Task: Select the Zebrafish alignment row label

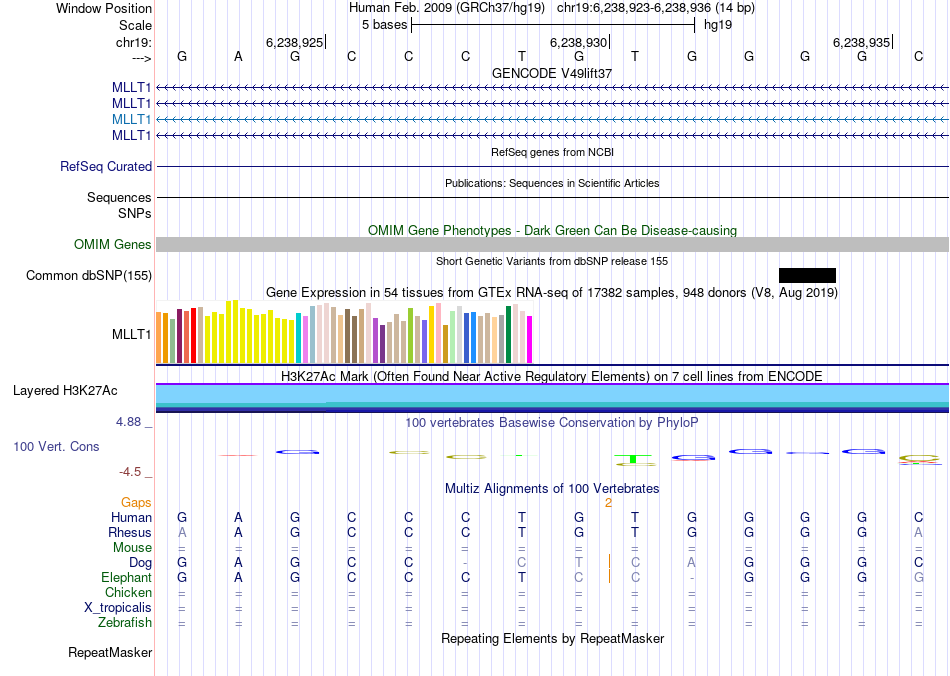Action: [125, 623]
